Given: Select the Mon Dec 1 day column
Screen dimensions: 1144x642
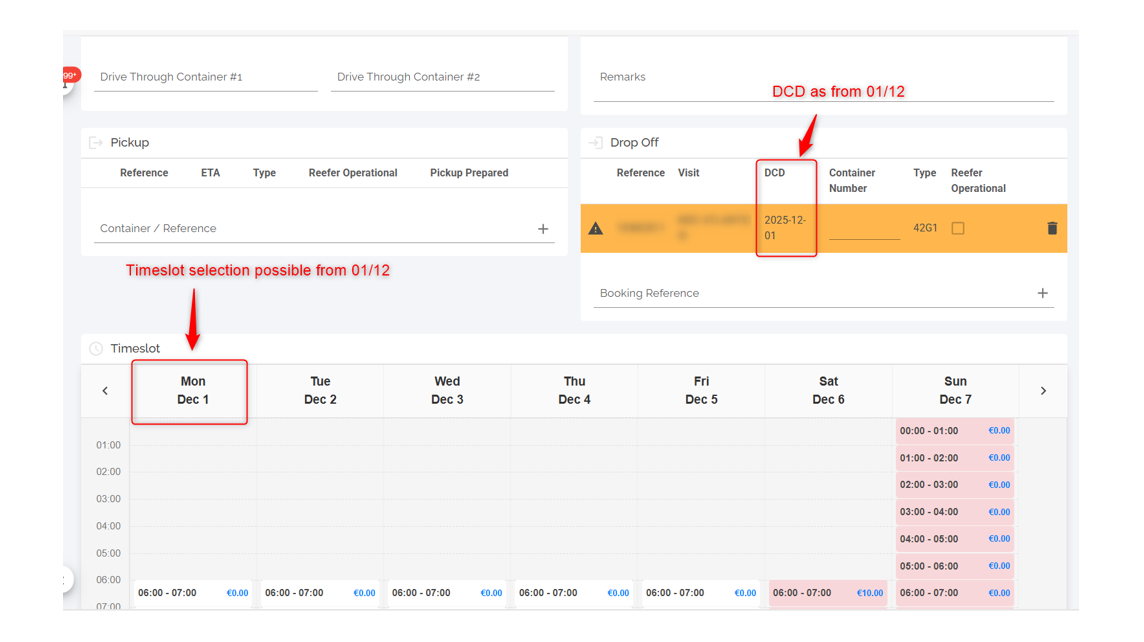Looking at the screenshot, I should (193, 391).
